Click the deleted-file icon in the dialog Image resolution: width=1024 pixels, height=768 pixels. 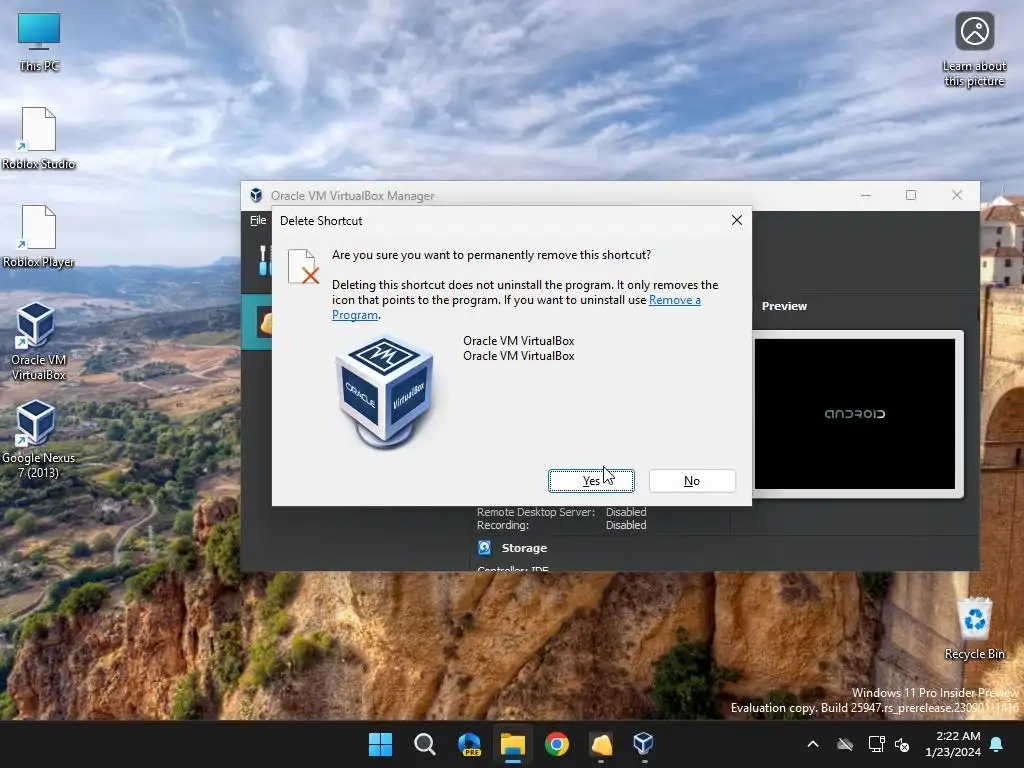[303, 266]
